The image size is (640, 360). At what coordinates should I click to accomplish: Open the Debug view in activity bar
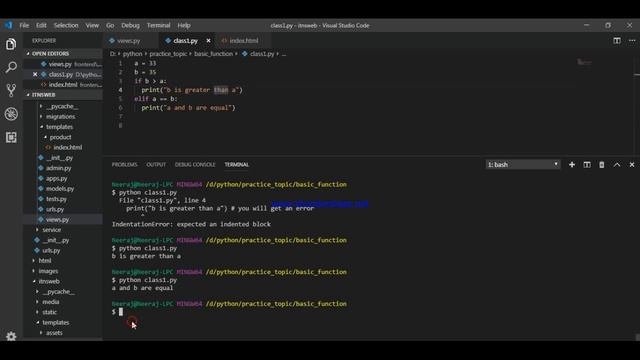(x=11, y=114)
